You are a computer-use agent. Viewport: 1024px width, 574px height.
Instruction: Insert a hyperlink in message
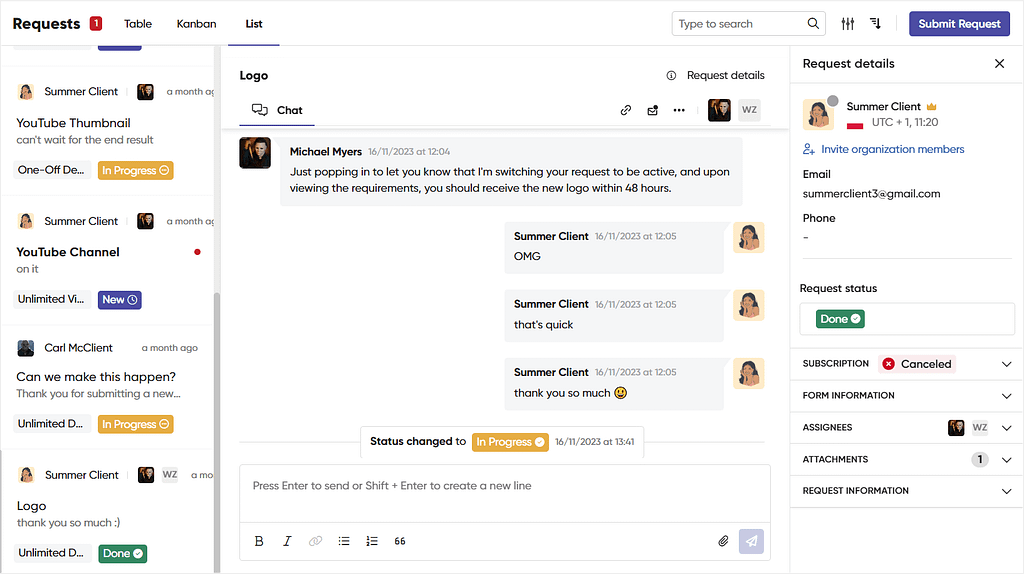(x=315, y=541)
